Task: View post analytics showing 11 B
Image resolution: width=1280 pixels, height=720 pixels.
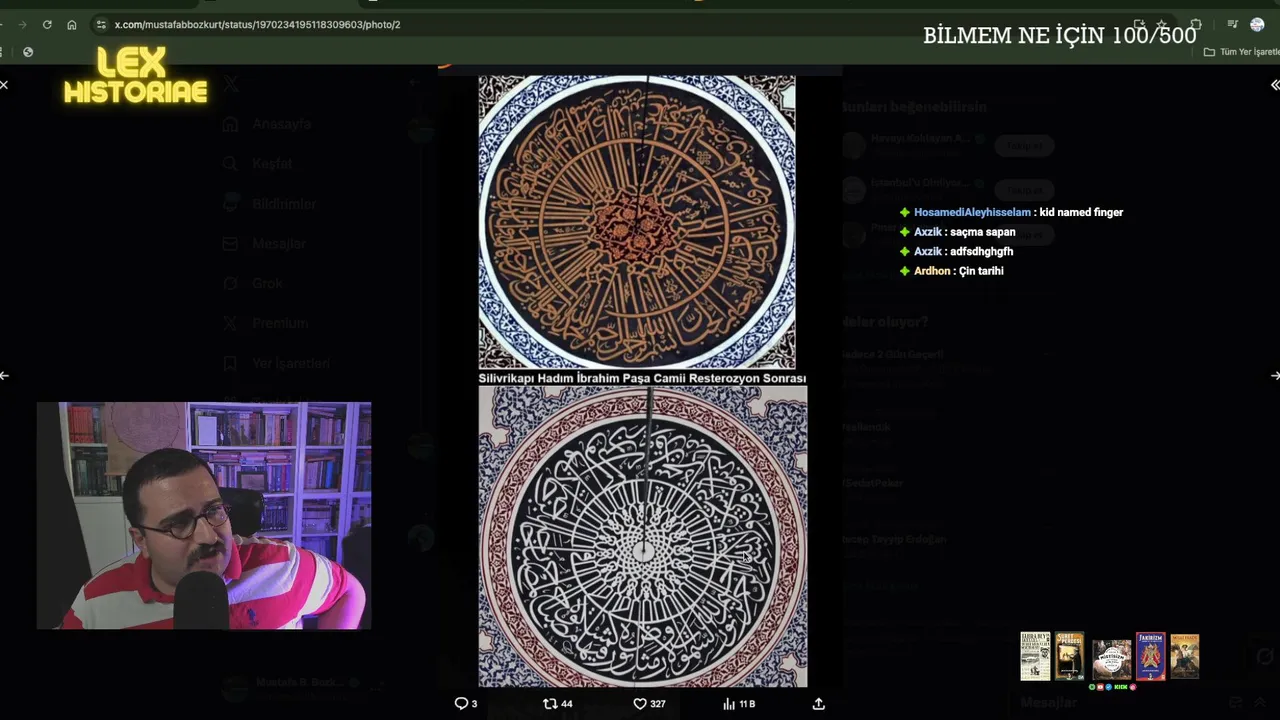Action: tap(739, 704)
